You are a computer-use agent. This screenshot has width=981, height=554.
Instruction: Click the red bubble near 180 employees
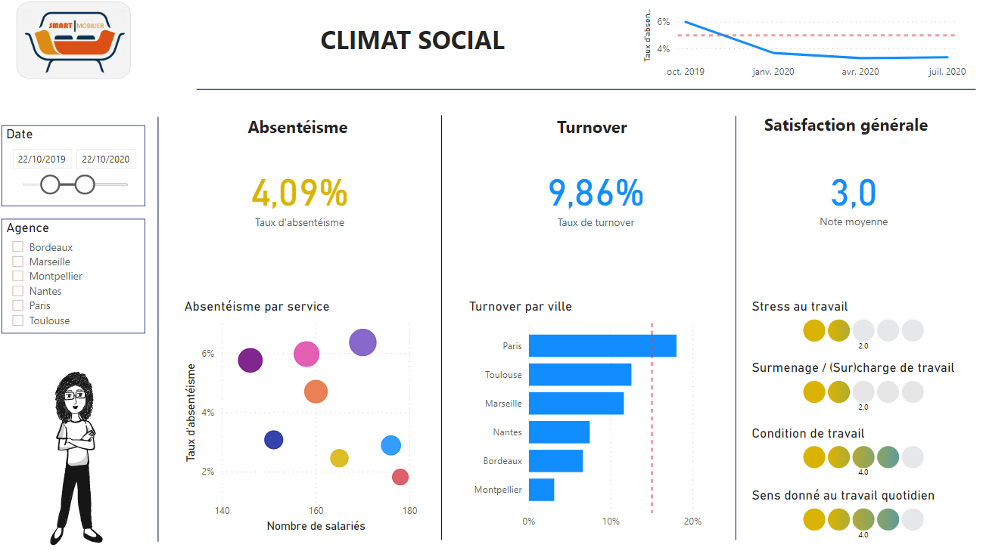click(x=400, y=477)
